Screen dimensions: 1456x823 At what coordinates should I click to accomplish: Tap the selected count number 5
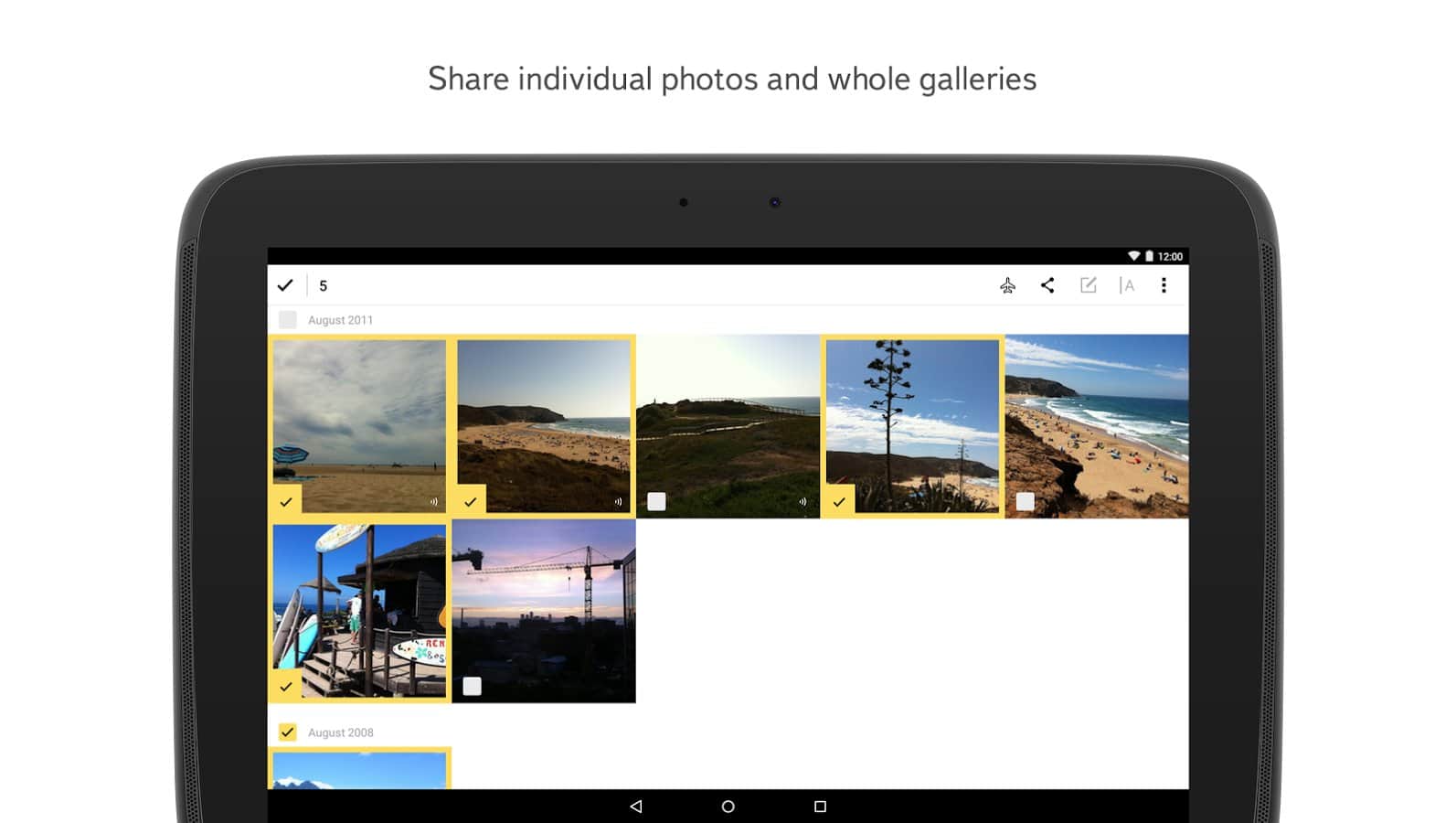[x=323, y=286]
